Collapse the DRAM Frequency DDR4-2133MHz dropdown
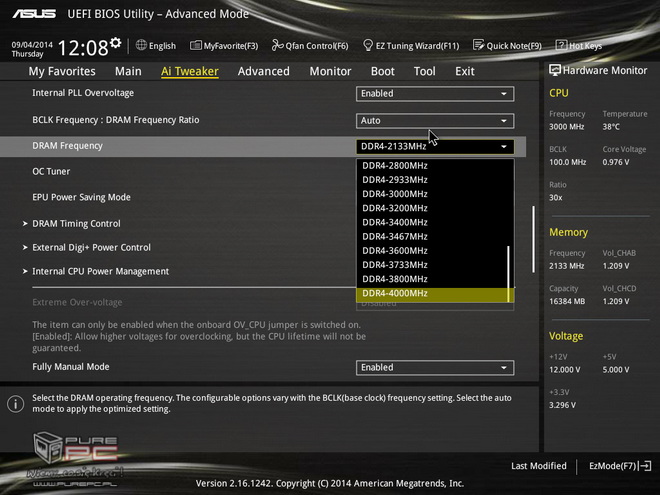 pos(435,146)
